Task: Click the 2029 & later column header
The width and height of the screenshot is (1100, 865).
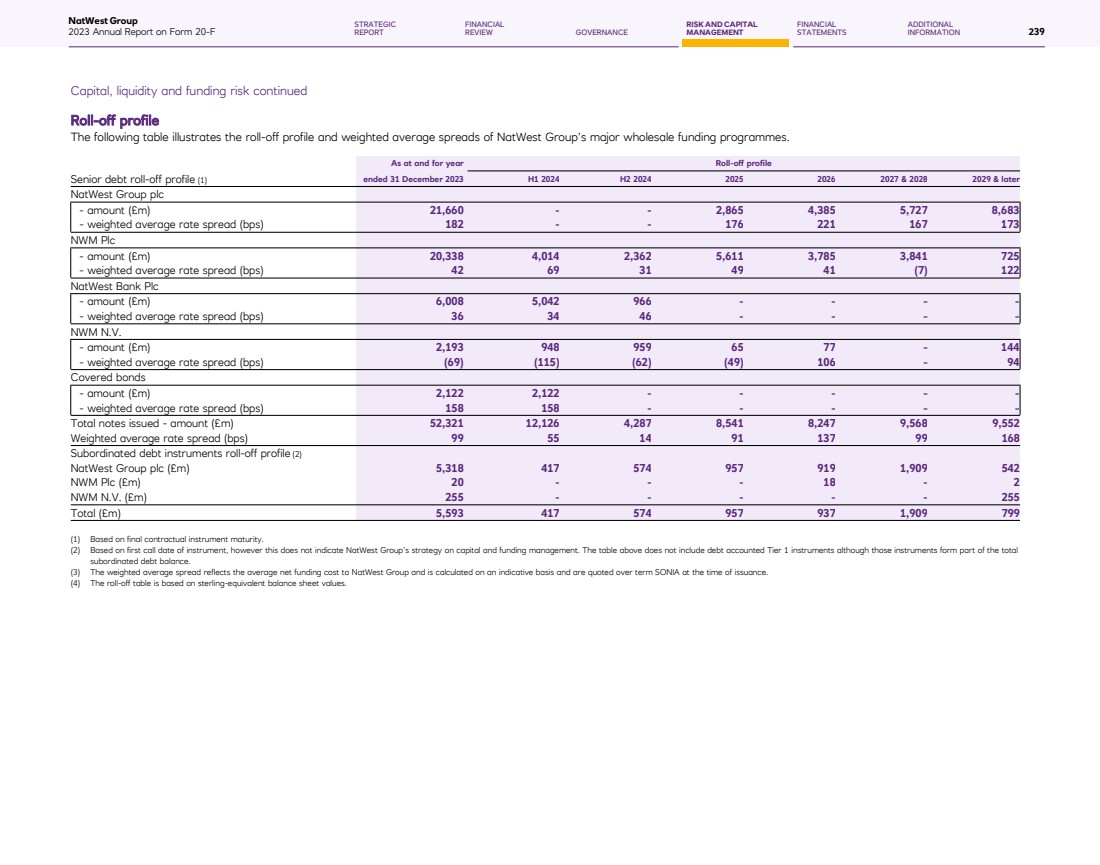Action: pyautogui.click(x=995, y=179)
